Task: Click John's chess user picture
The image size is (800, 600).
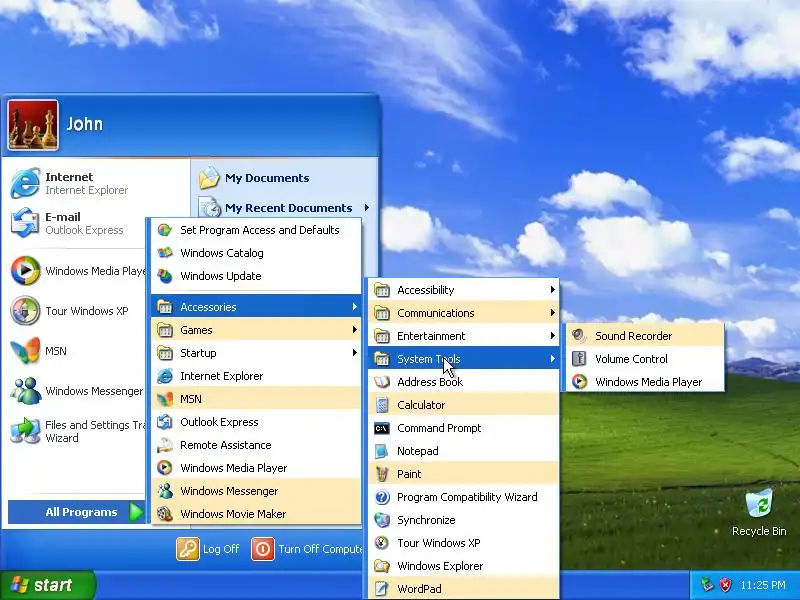Action: click(33, 125)
